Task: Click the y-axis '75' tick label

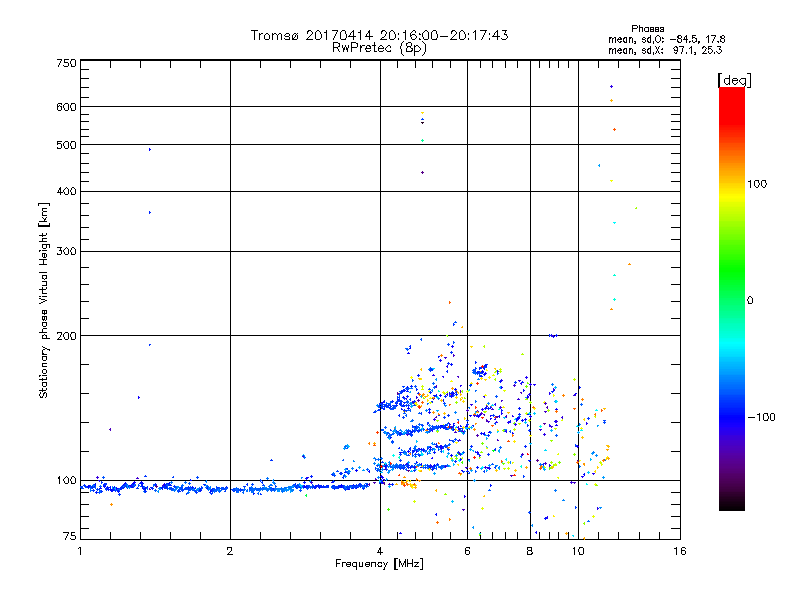Action: click(x=70, y=536)
